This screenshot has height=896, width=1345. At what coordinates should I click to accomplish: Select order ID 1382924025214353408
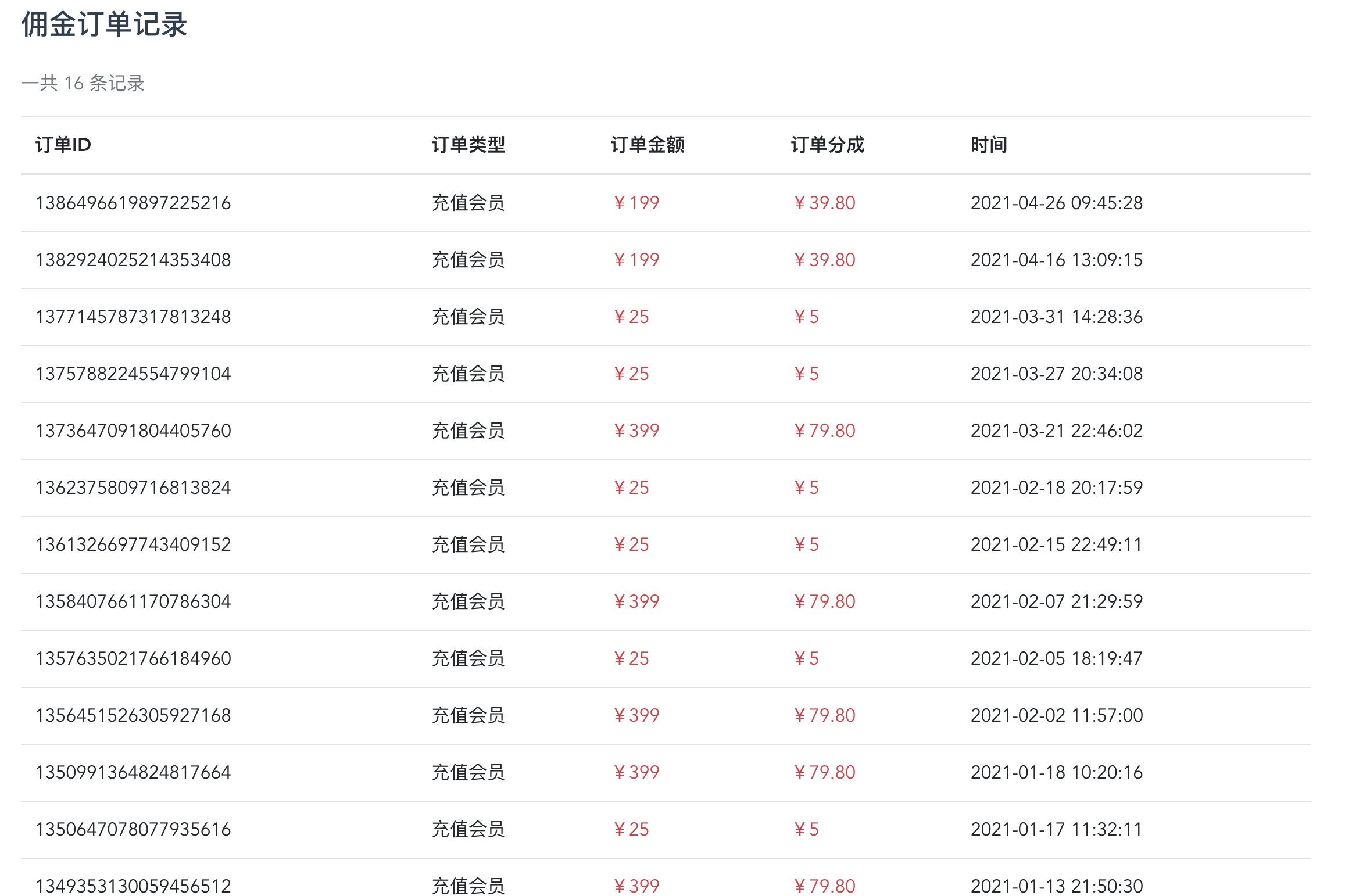pyautogui.click(x=133, y=260)
